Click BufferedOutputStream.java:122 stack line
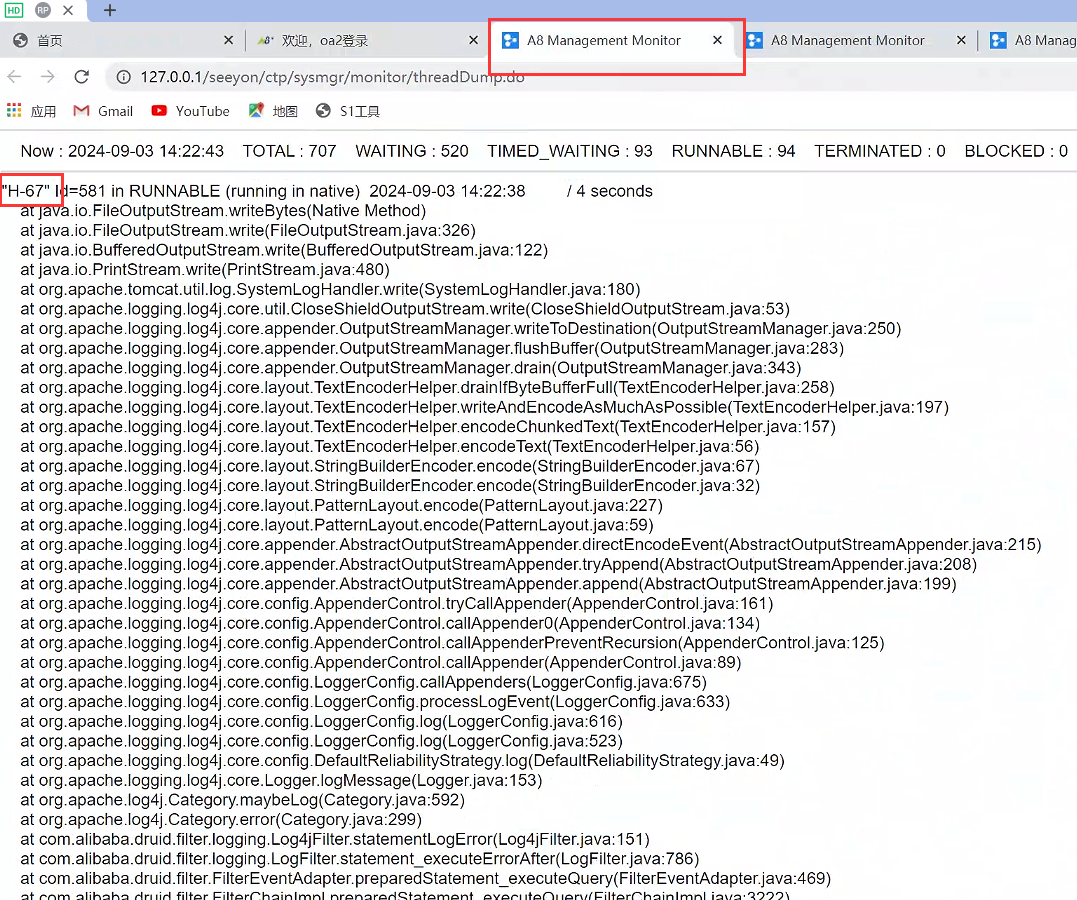This screenshot has width=1077, height=900. (284, 250)
